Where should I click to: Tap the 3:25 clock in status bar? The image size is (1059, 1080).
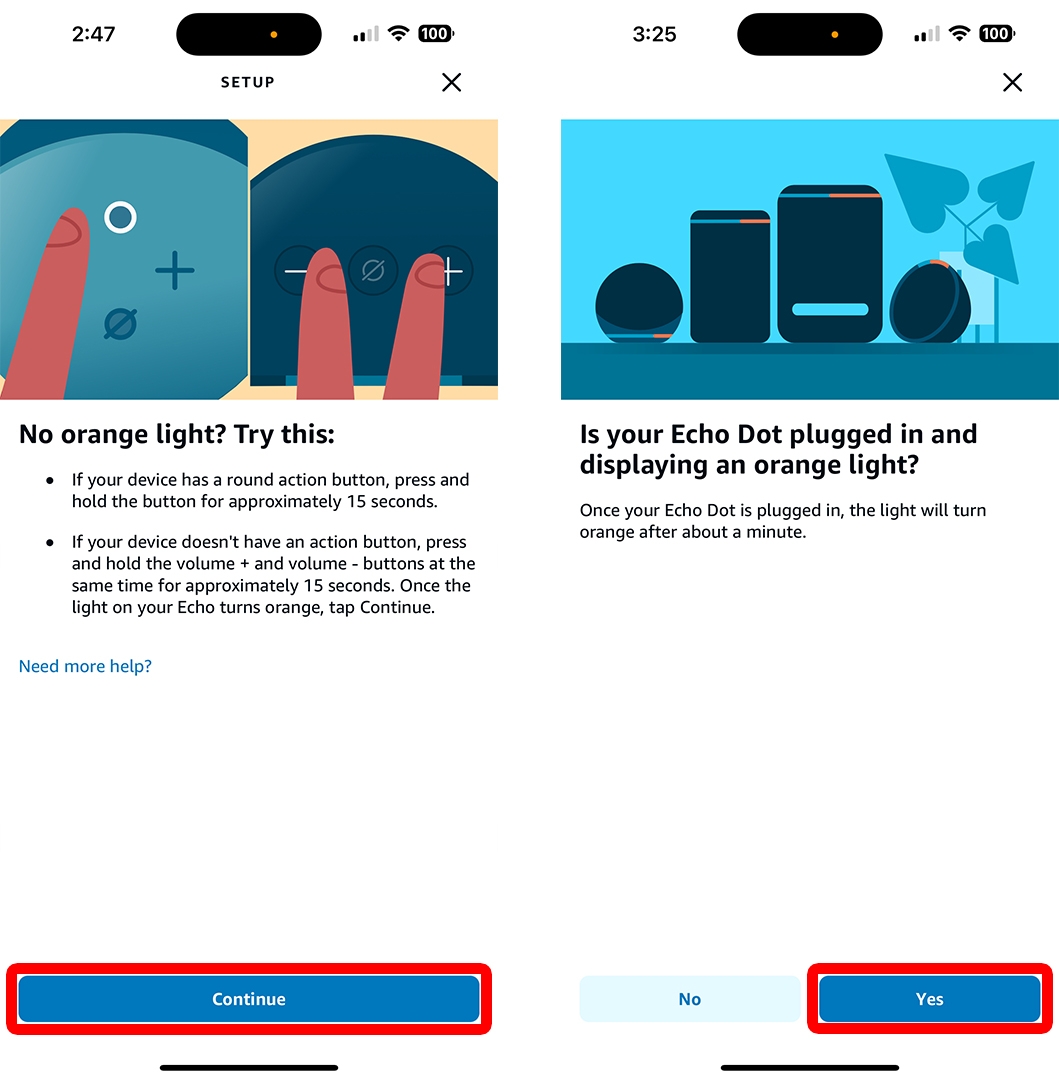click(x=654, y=34)
